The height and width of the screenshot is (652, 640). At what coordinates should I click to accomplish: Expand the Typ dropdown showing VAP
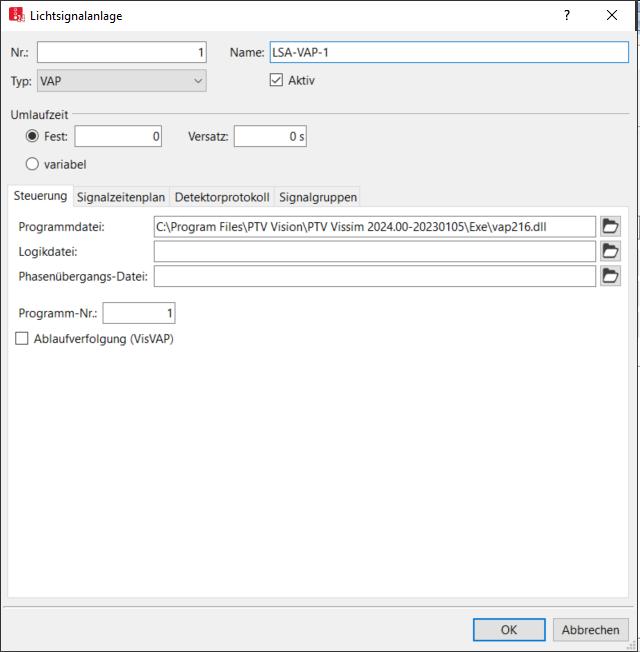coord(121,81)
